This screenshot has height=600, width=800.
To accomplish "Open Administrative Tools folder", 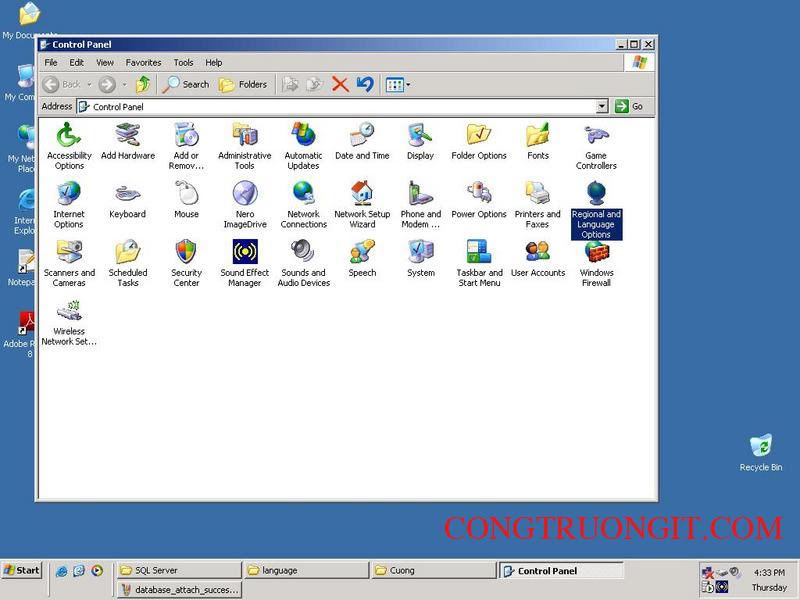I will click(x=245, y=145).
